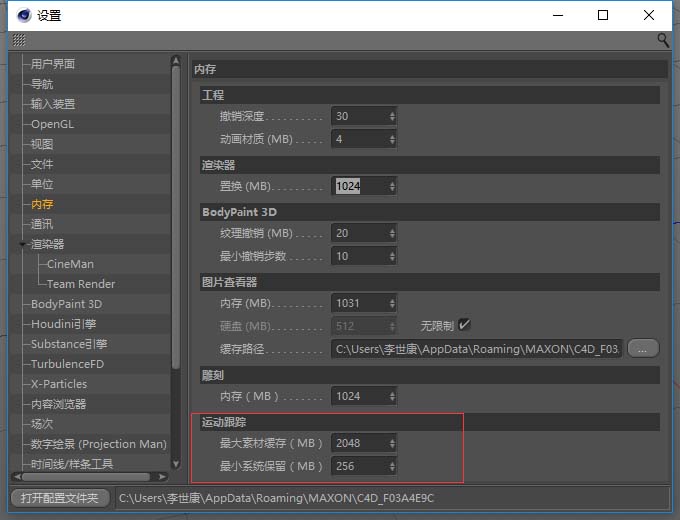Toggle the 无限制 checkbox
Viewport: 680px width, 520px height.
coord(464,325)
